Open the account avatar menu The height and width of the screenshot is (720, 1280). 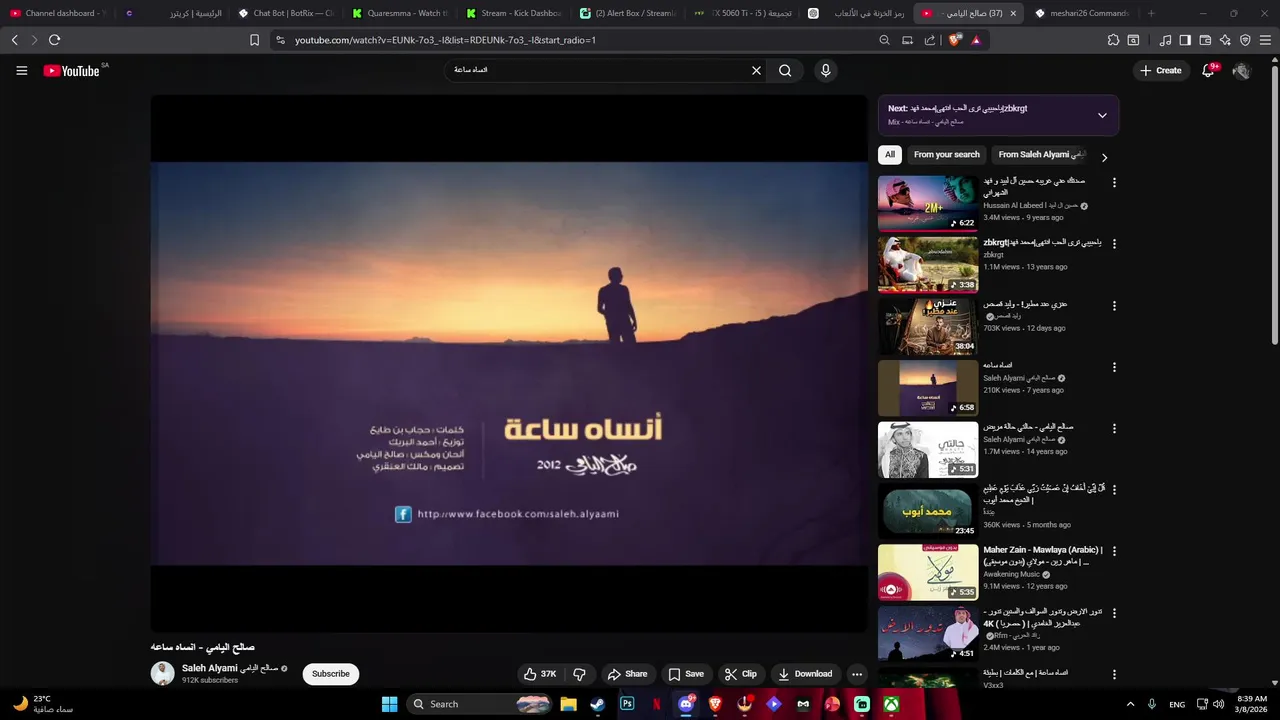tap(1241, 71)
